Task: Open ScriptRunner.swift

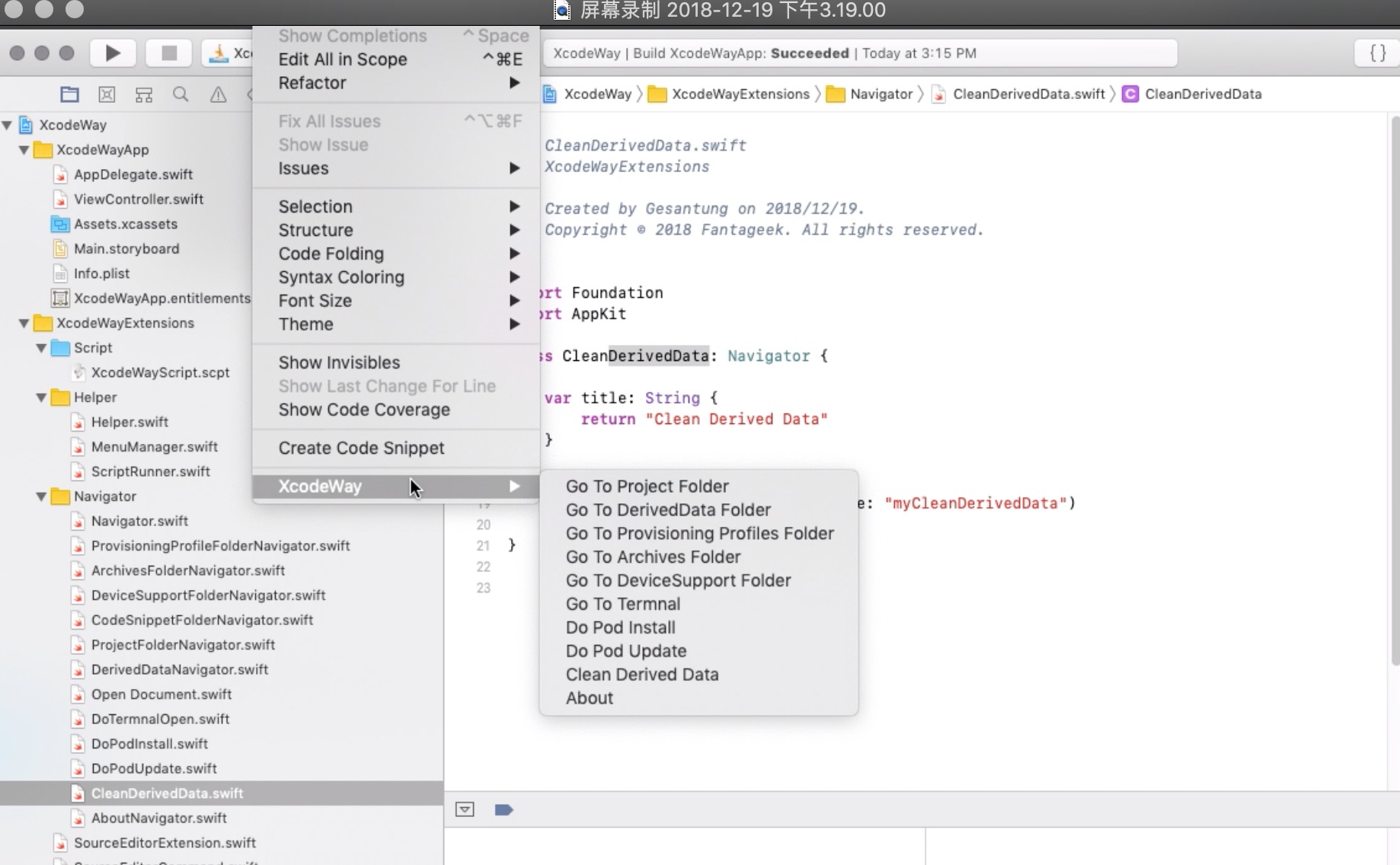Action: pos(151,471)
